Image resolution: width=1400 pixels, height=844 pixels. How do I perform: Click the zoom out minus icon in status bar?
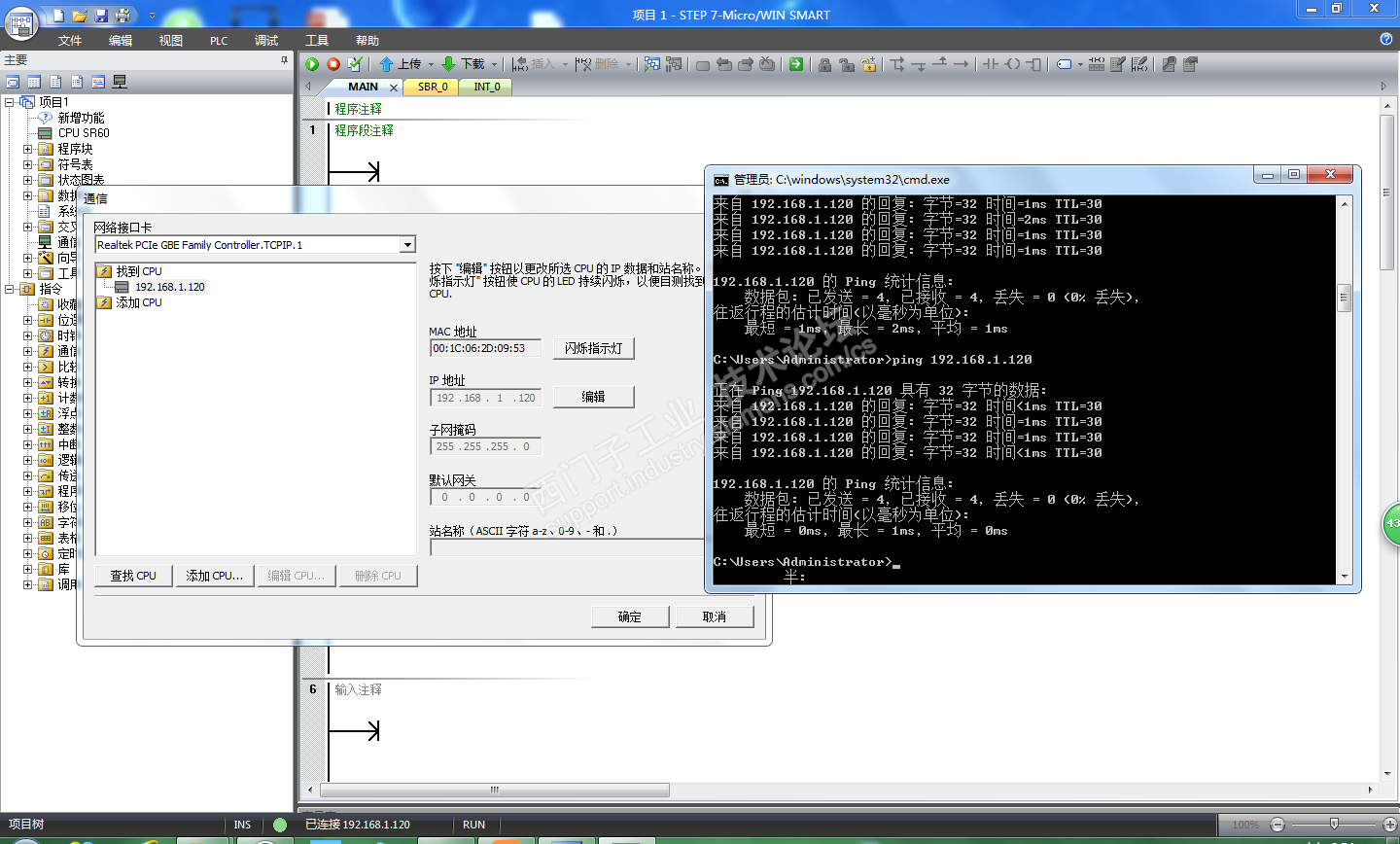click(1277, 825)
